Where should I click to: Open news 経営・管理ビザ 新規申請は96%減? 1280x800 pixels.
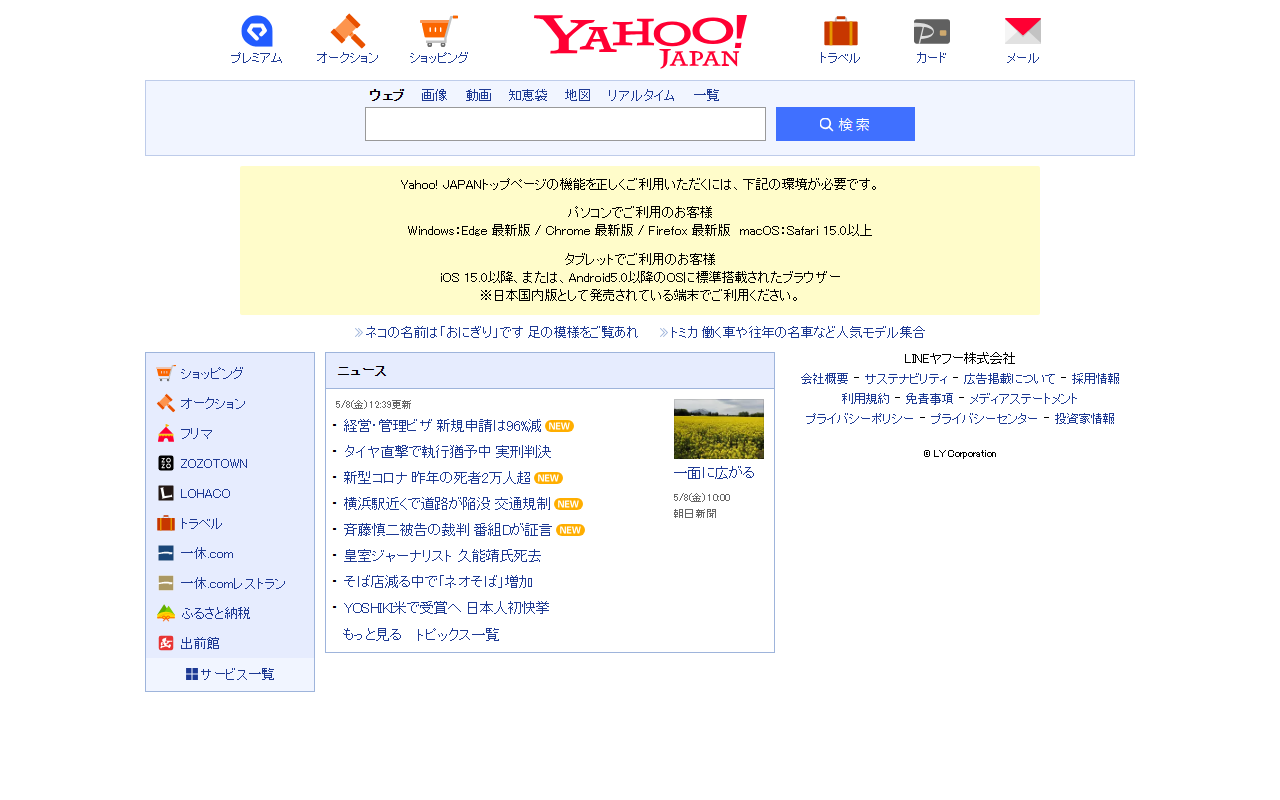[x=442, y=426]
